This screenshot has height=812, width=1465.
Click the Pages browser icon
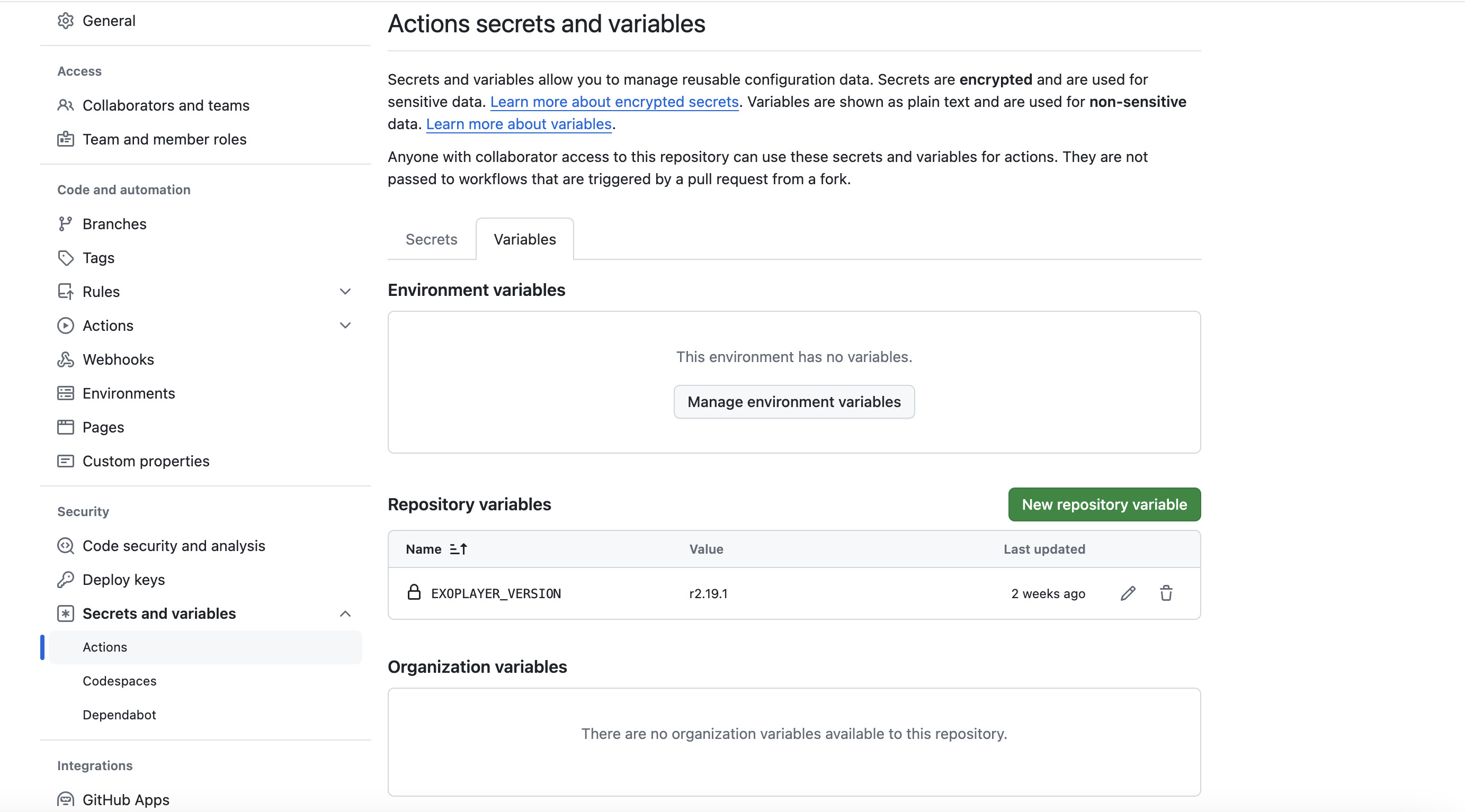(65, 427)
